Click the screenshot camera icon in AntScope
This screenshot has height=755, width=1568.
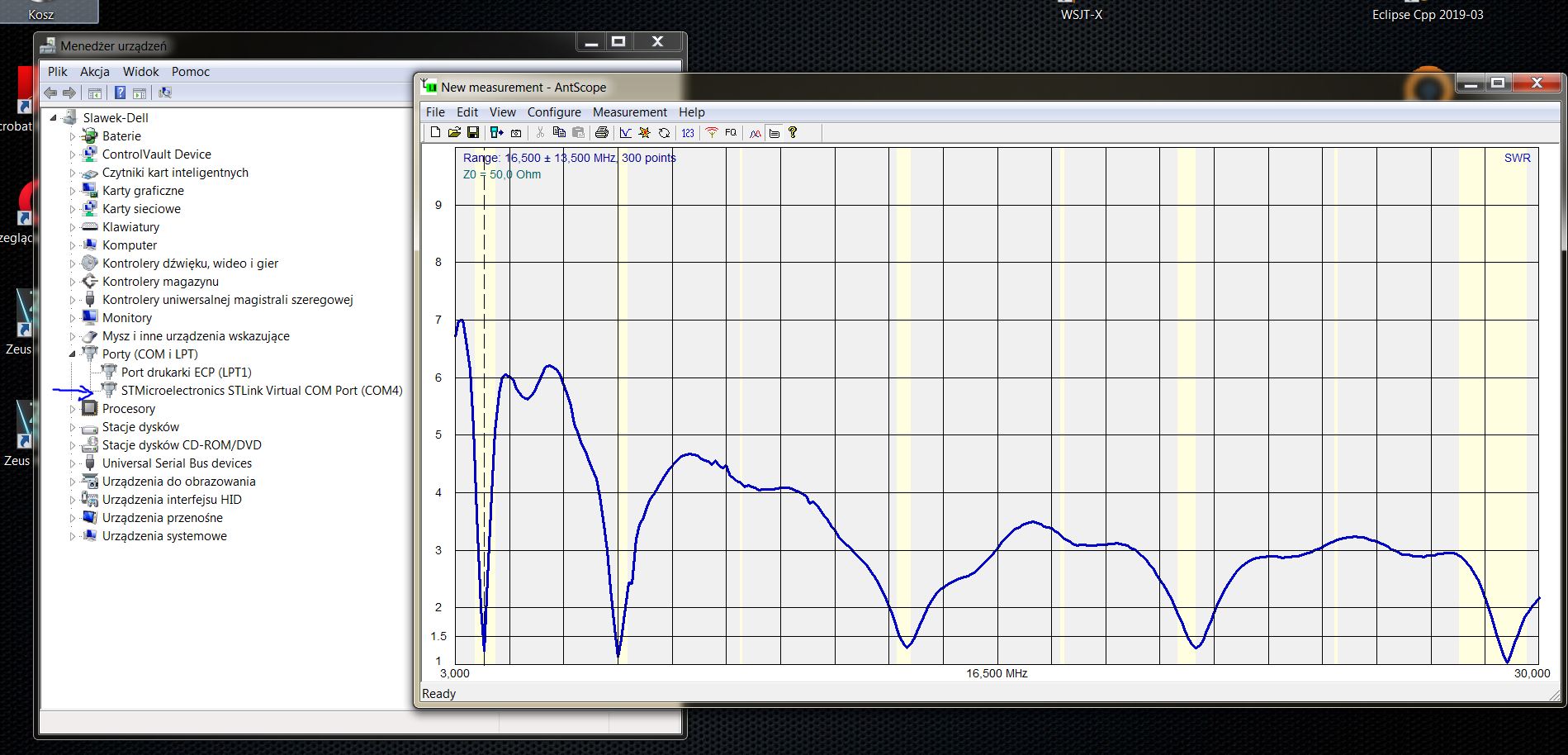tap(516, 132)
